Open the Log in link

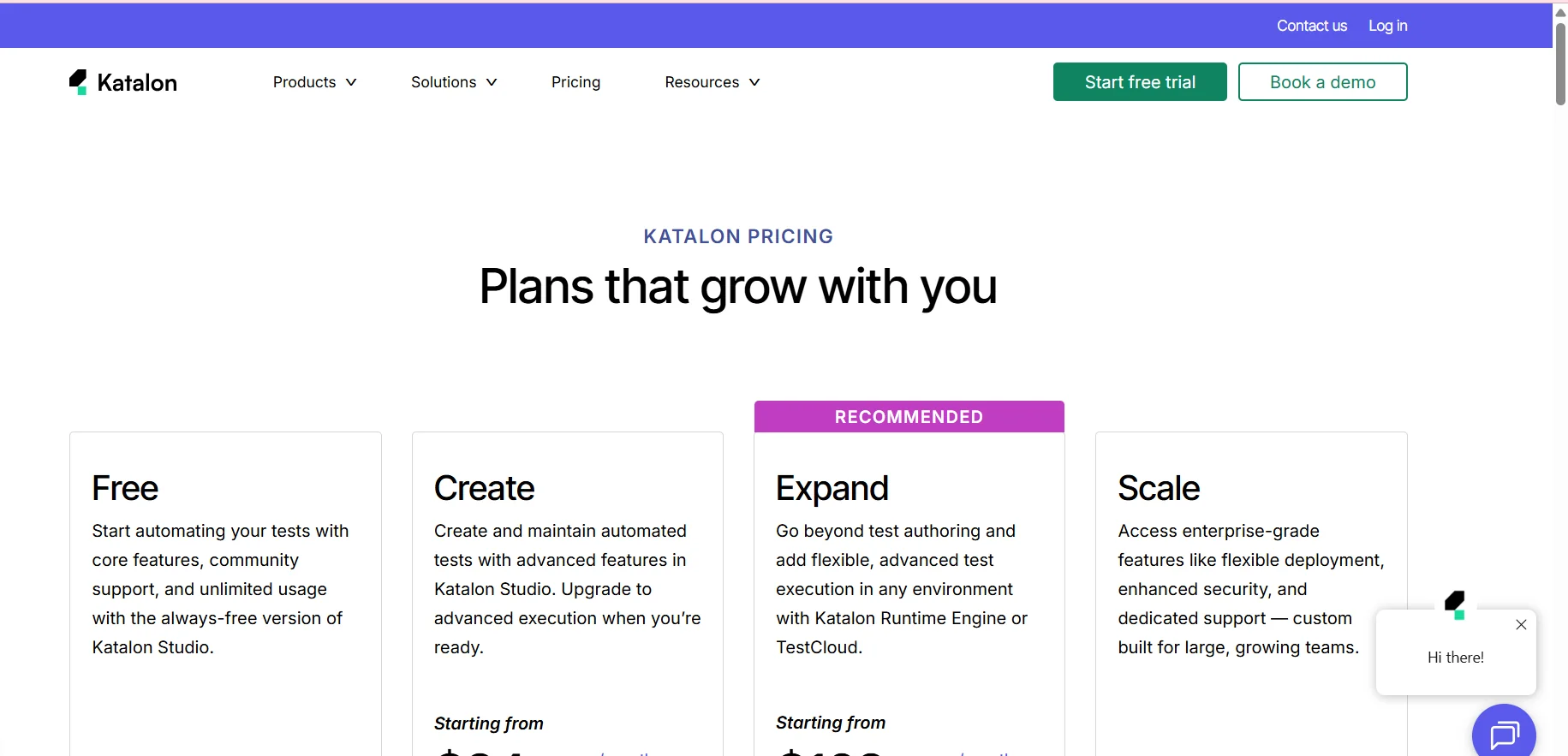coord(1387,26)
